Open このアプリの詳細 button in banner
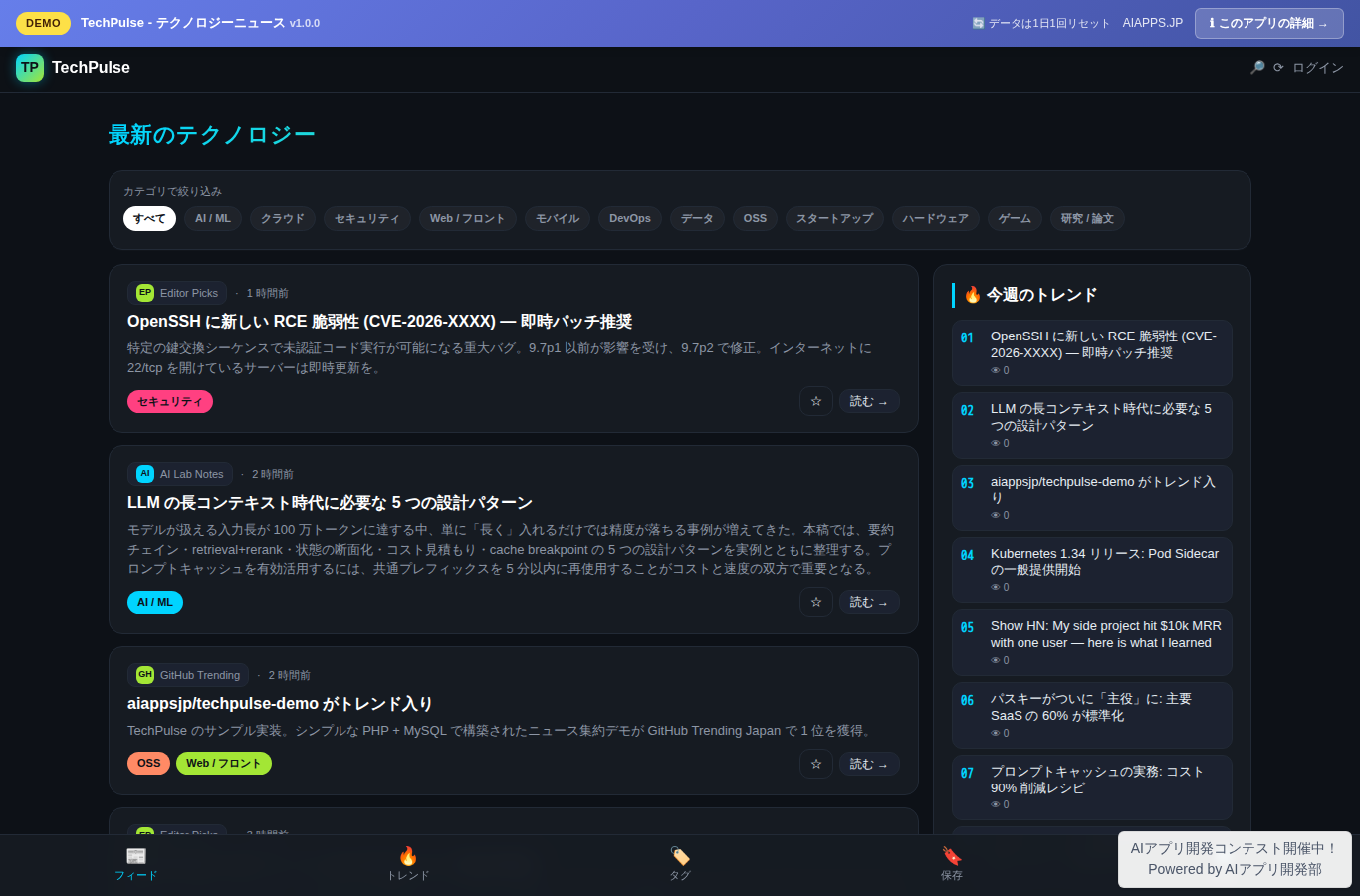The image size is (1360, 896). [1269, 23]
